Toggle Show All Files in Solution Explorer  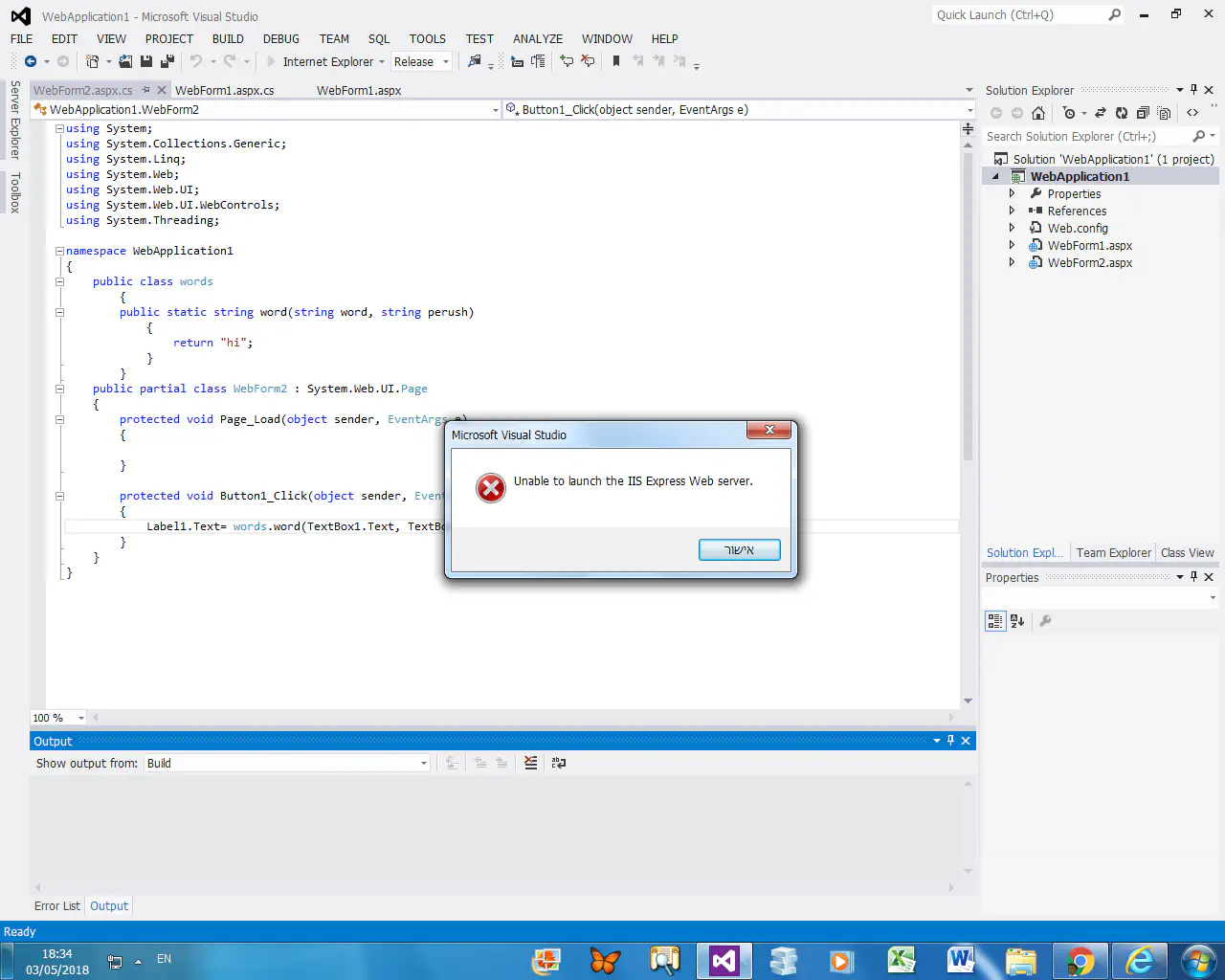1164,113
